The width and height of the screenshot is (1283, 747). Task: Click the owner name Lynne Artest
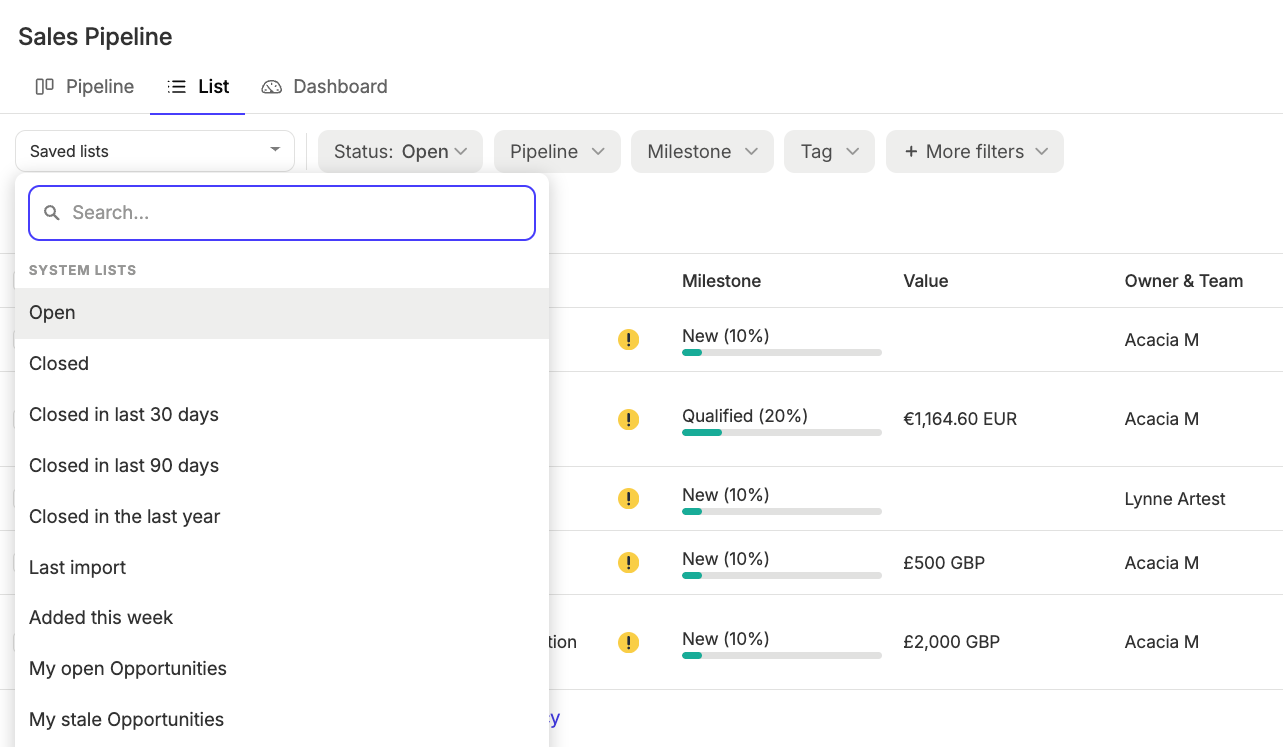(1175, 499)
